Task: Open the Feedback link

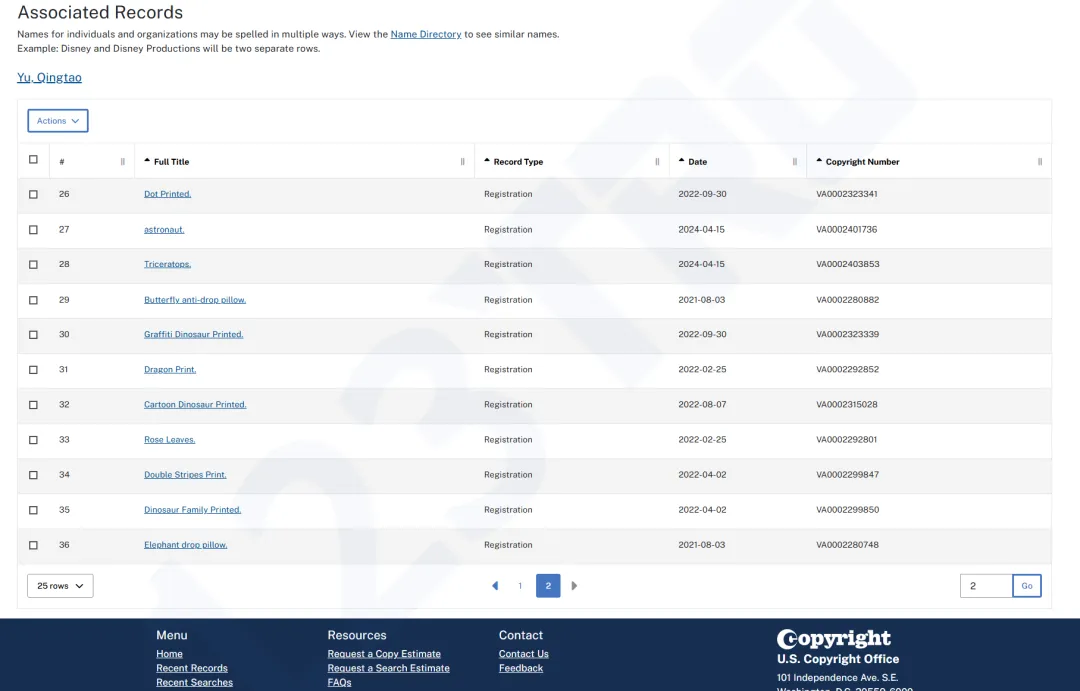Action: [521, 668]
